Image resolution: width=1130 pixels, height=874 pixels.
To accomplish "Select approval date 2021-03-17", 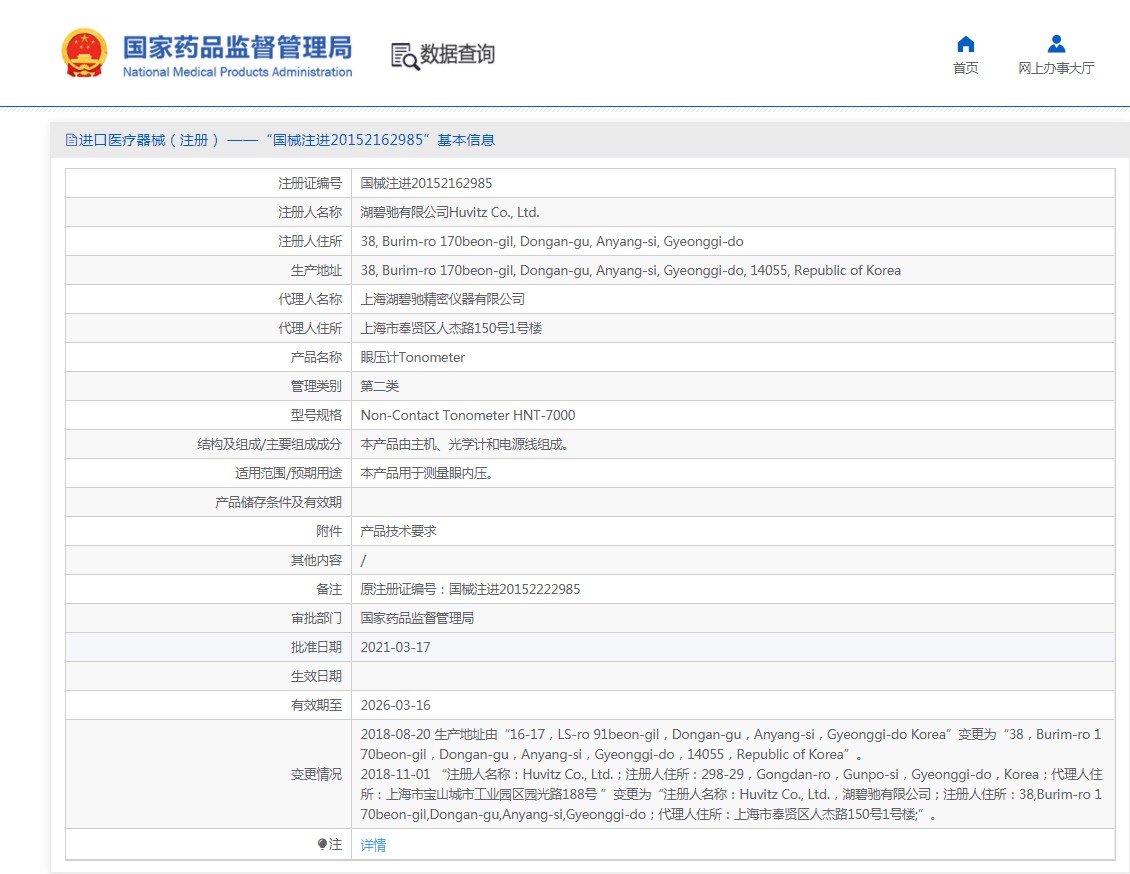I will pyautogui.click(x=395, y=647).
